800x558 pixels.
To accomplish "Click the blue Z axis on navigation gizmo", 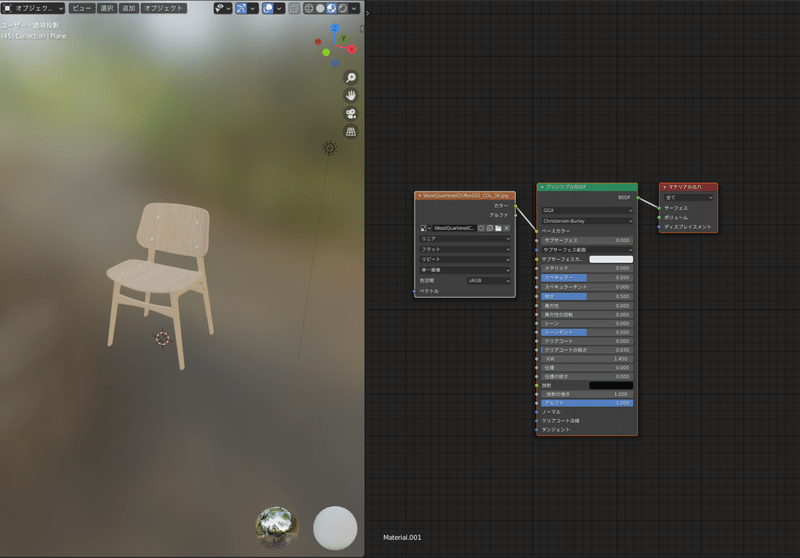I will point(335,28).
